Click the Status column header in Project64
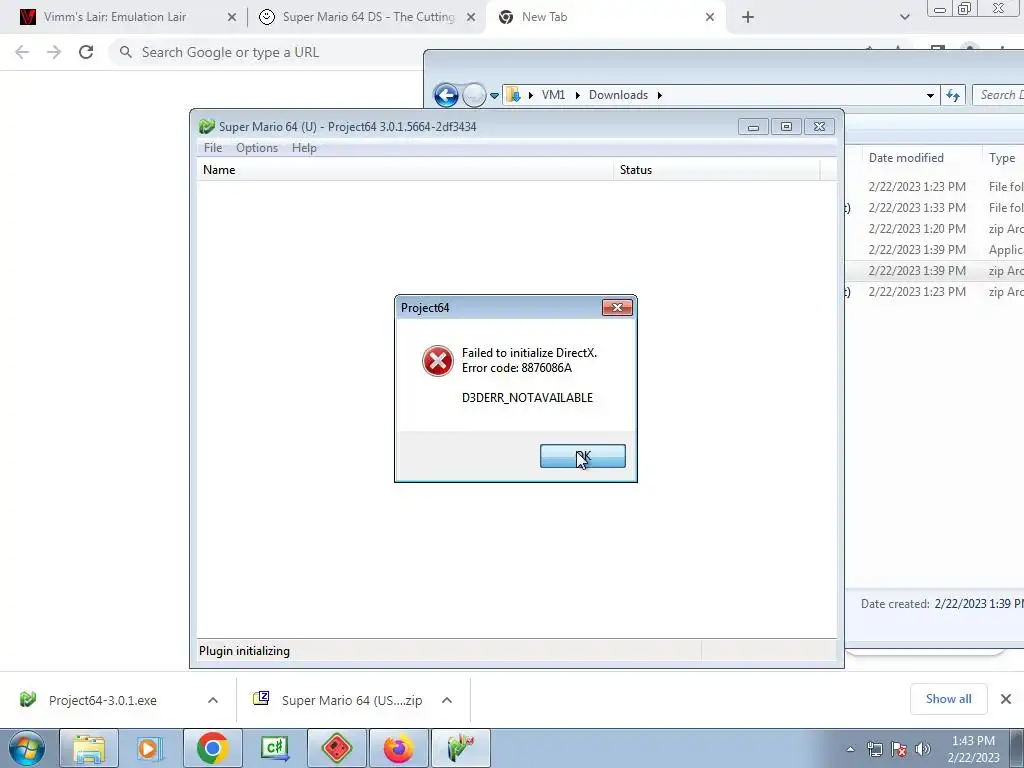 point(716,170)
